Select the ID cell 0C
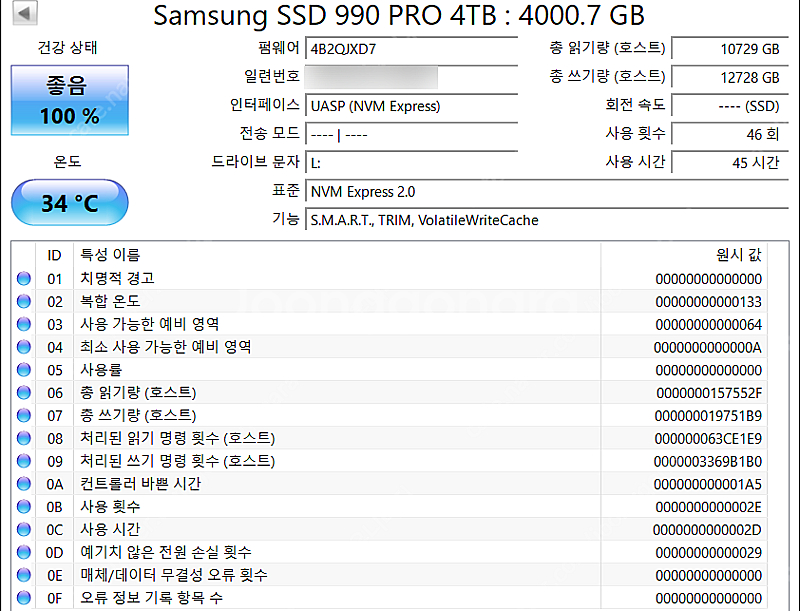Screen dimensions: 800x611 55,530
